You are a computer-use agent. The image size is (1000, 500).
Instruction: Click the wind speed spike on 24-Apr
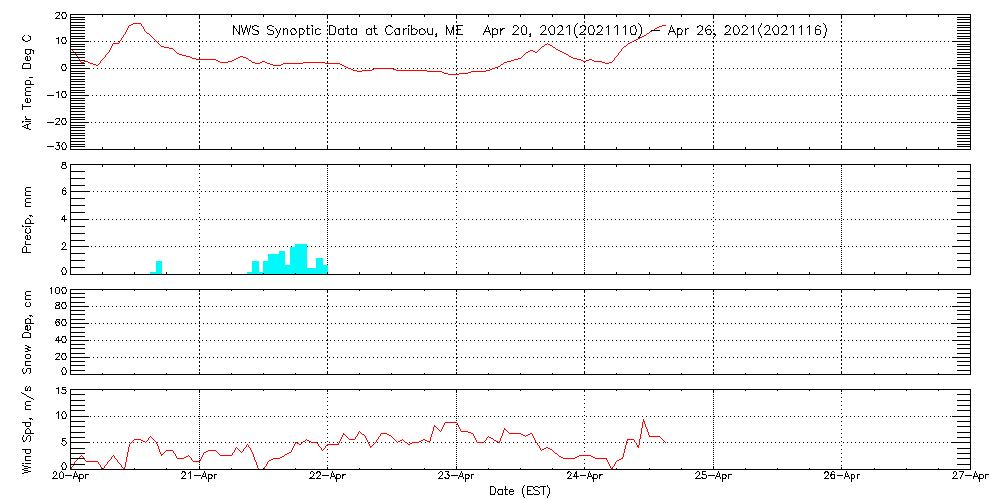pyautogui.click(x=643, y=420)
